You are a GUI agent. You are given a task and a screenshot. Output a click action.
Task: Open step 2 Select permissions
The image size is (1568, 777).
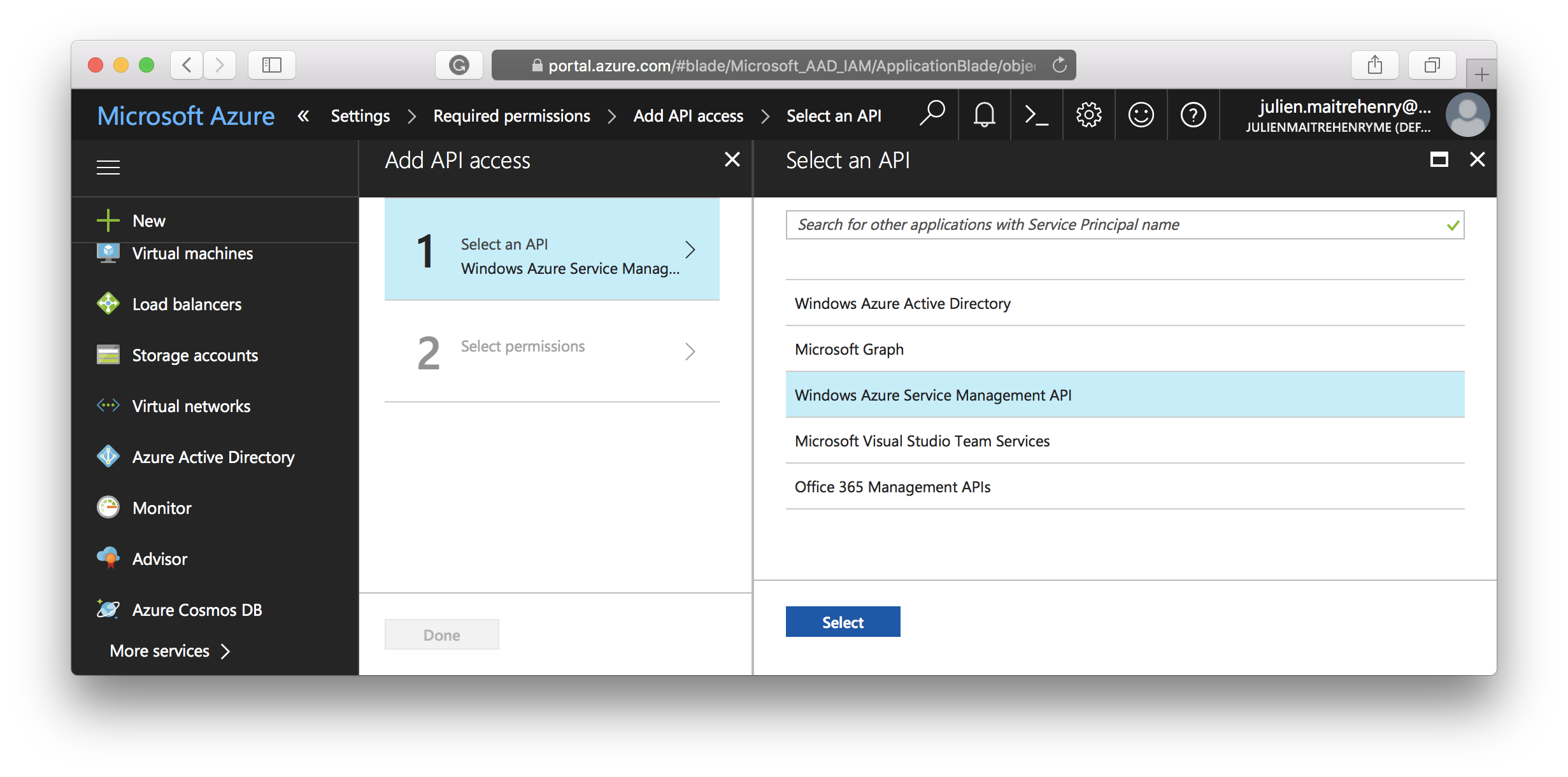[552, 351]
